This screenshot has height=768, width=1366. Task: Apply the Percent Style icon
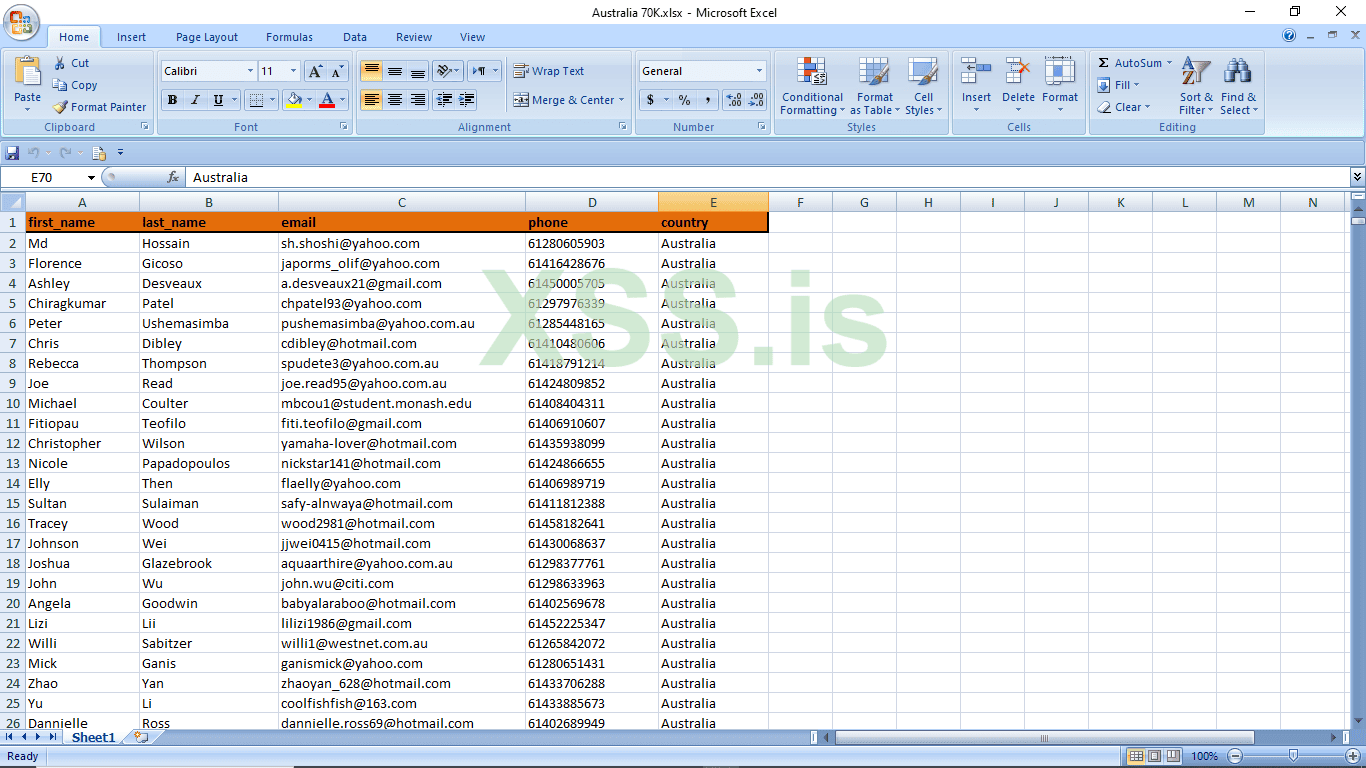click(x=683, y=101)
